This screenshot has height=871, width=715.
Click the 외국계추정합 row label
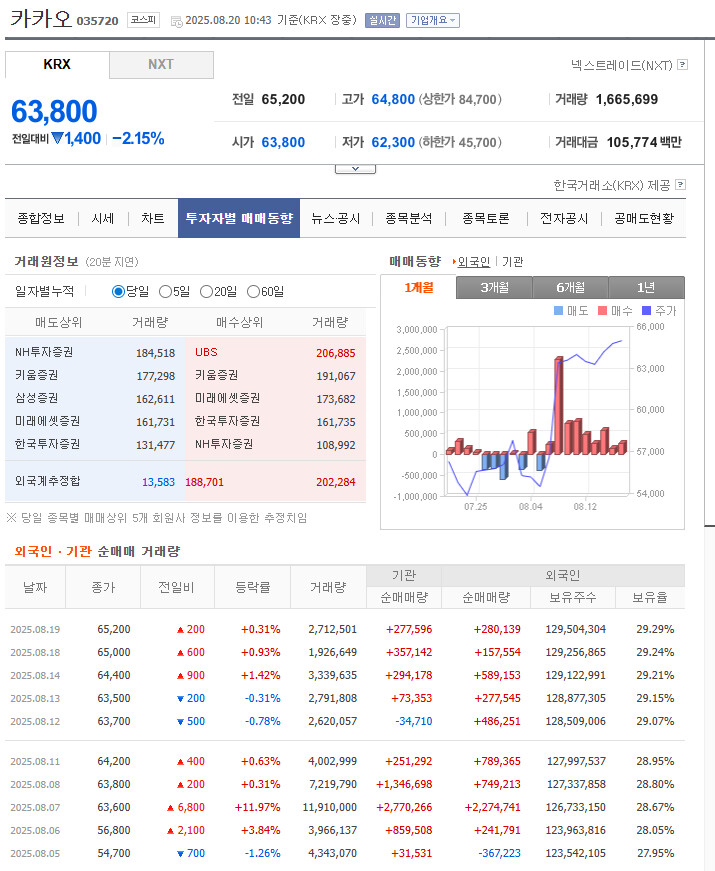[x=48, y=481]
